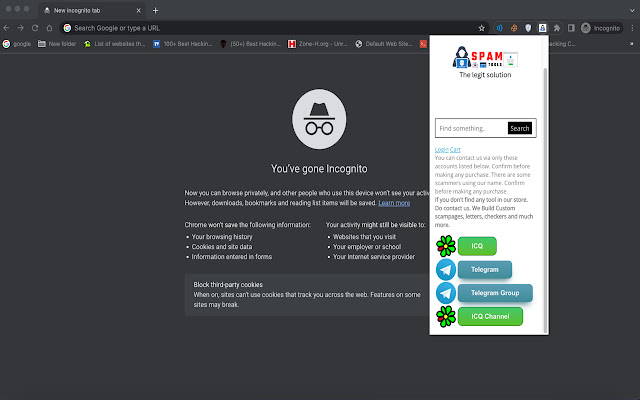Click the Spam Tools logo in popup
The width and height of the screenshot is (640, 400).
pyautogui.click(x=485, y=57)
